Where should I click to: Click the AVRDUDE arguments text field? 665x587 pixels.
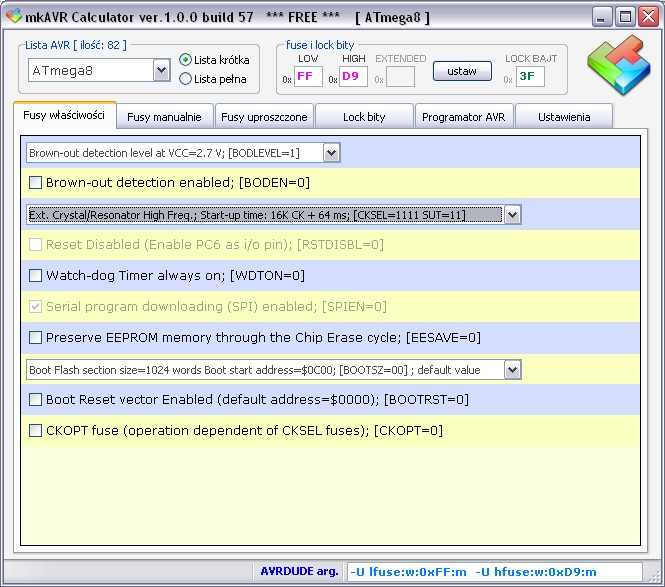(x=495, y=572)
